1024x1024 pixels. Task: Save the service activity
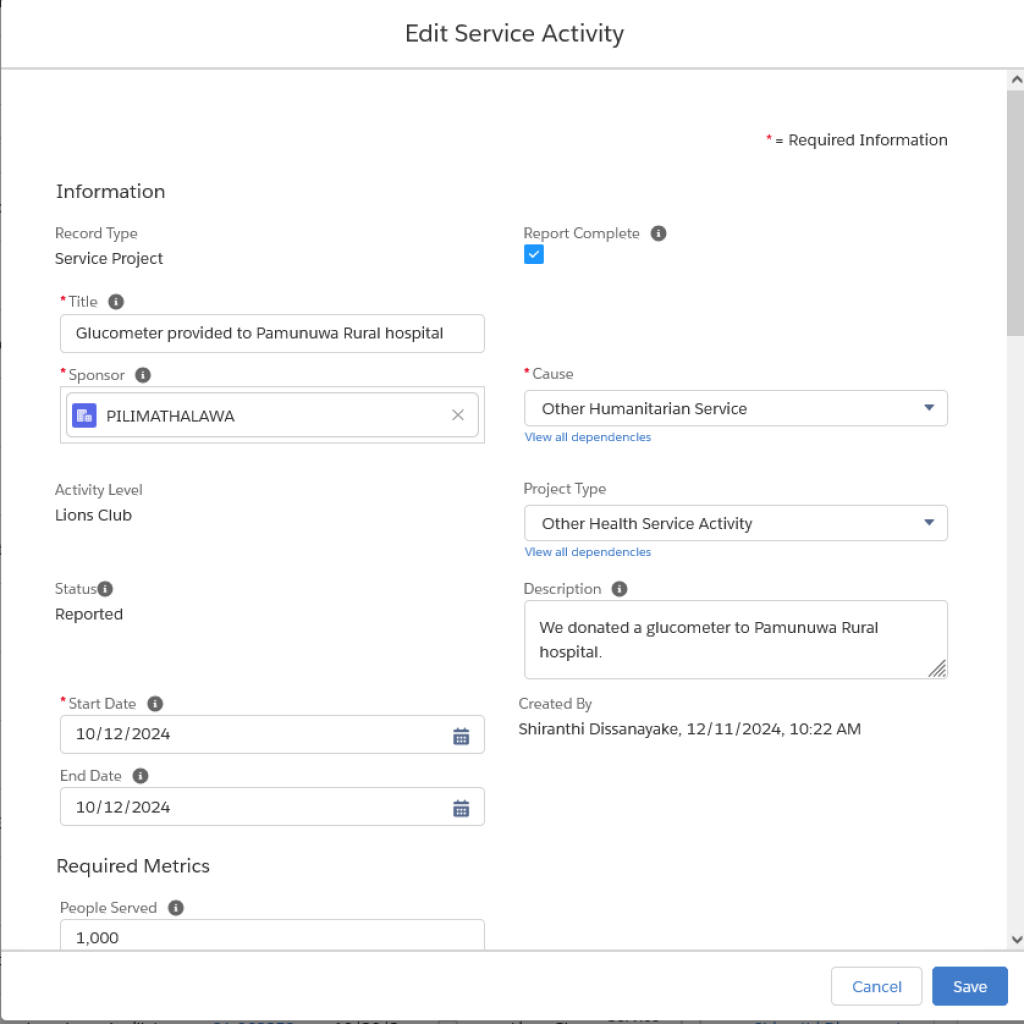point(970,986)
